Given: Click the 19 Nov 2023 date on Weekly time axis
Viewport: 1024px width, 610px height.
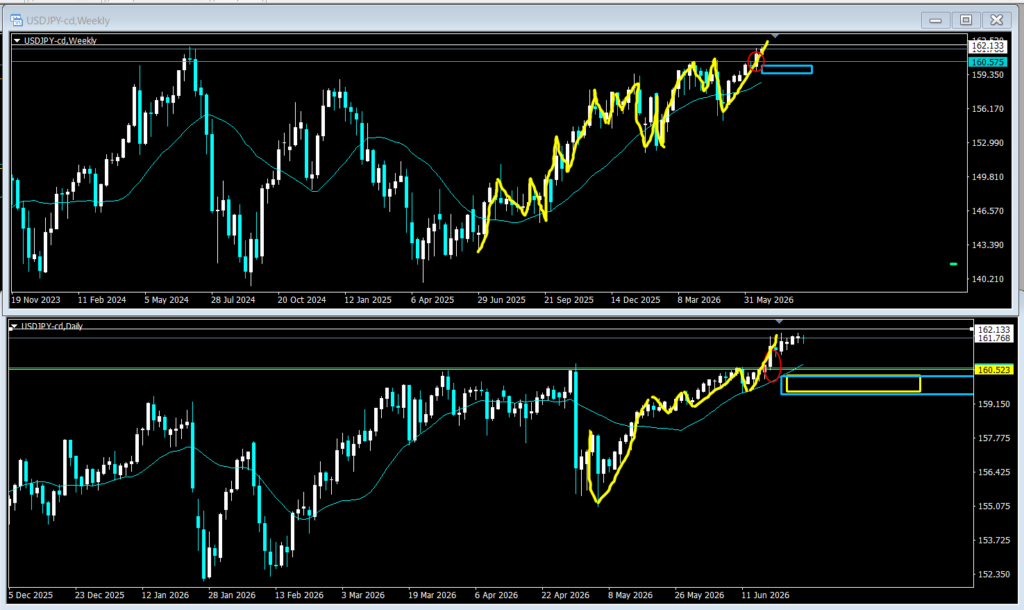Looking at the screenshot, I should click(36, 300).
